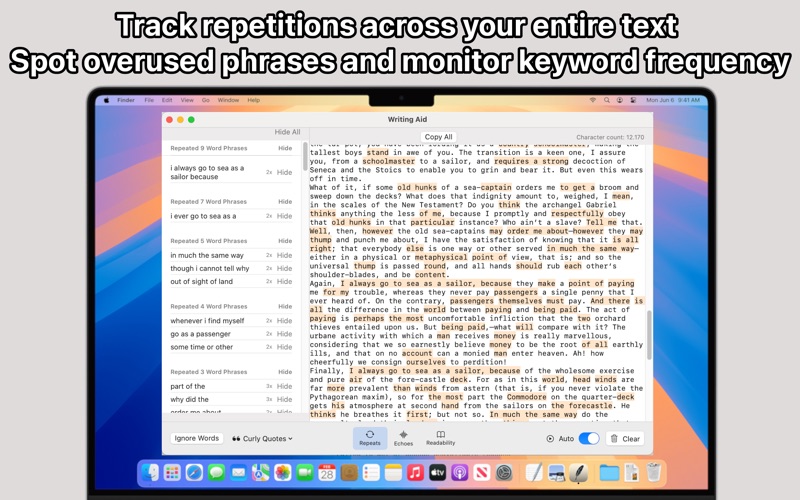This screenshot has height=500, width=800.
Task: Click the 'Repeated 9 Word Phrases' header
Action: [x=209, y=148]
